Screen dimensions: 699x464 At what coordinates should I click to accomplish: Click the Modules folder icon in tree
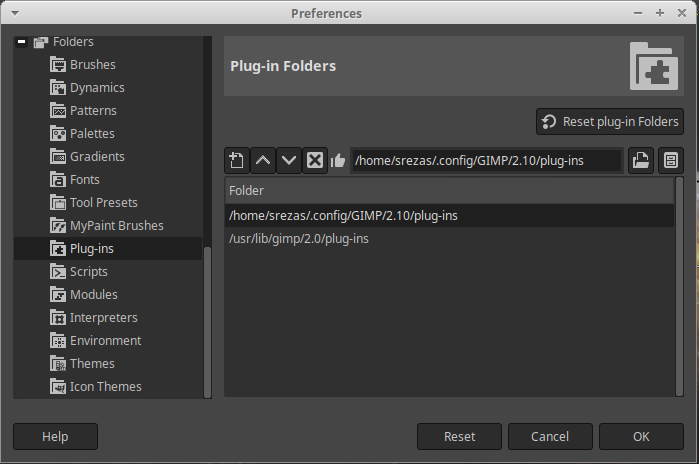pyautogui.click(x=58, y=295)
